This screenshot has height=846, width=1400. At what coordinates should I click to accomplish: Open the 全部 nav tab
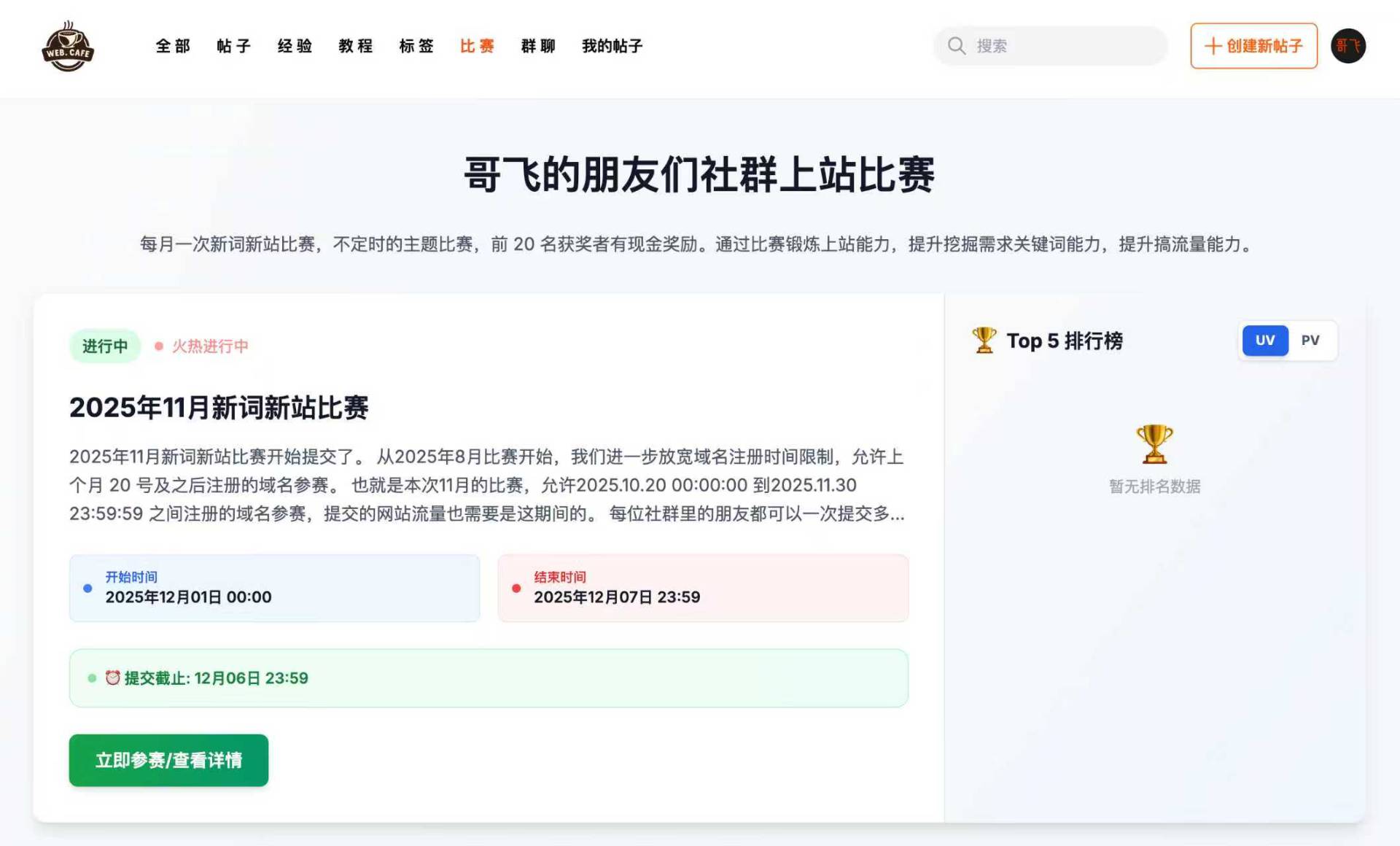[173, 46]
